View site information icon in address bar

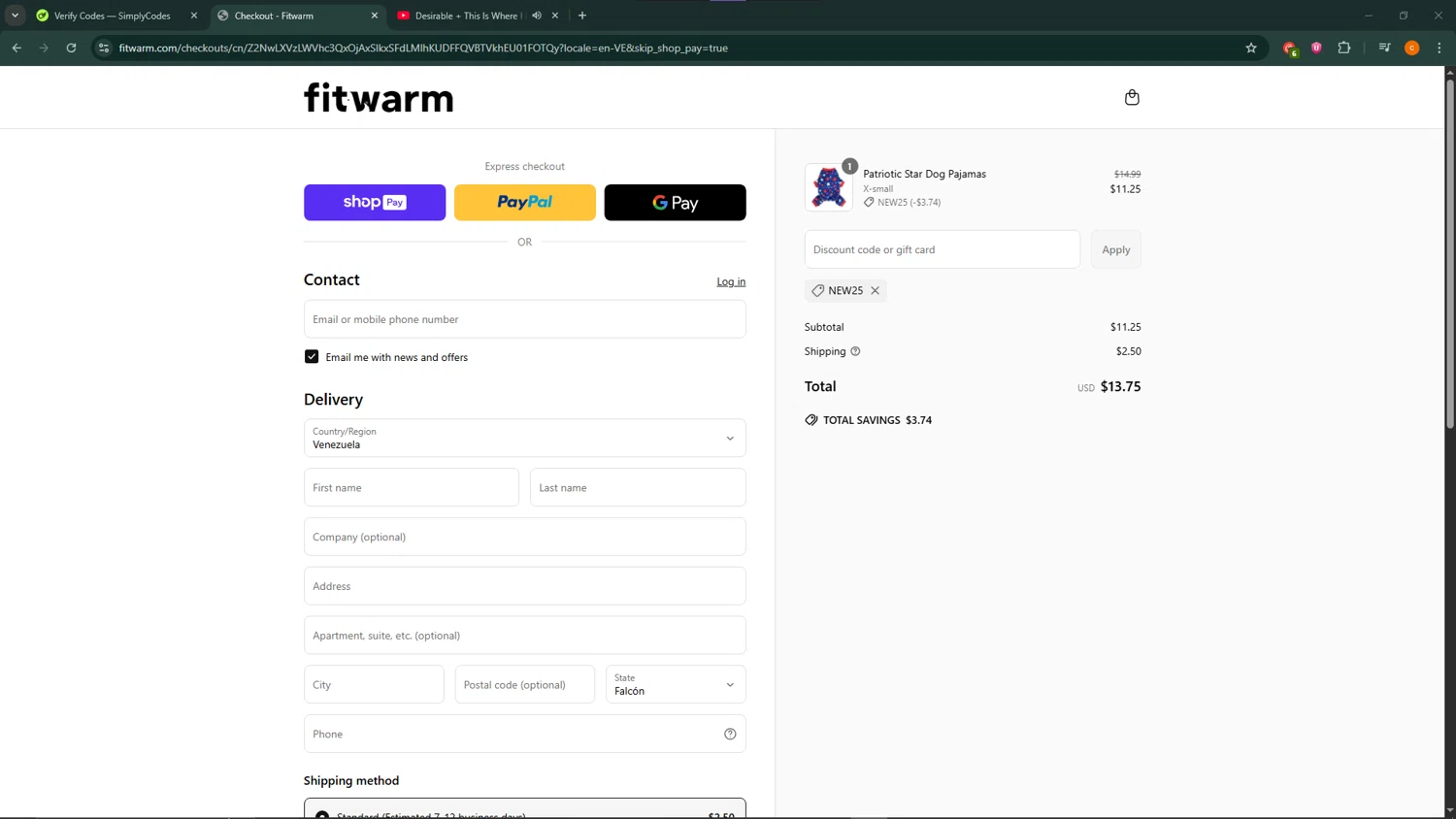tap(104, 48)
